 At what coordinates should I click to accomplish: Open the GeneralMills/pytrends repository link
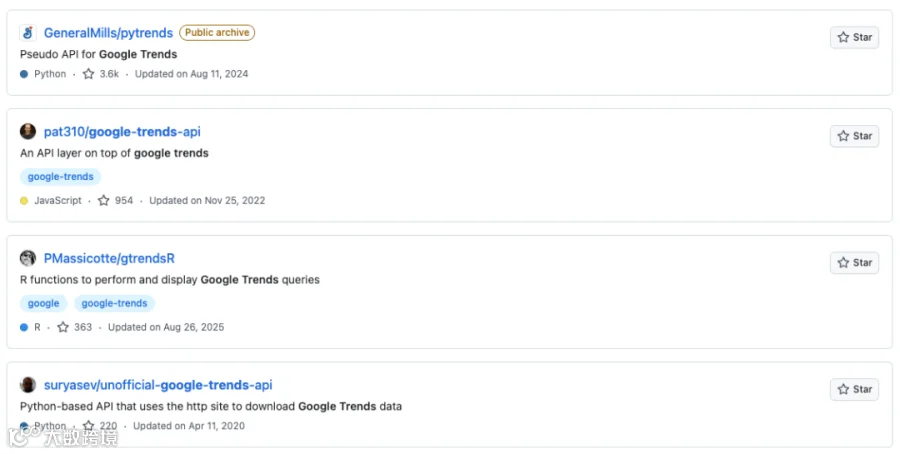[x=108, y=33]
